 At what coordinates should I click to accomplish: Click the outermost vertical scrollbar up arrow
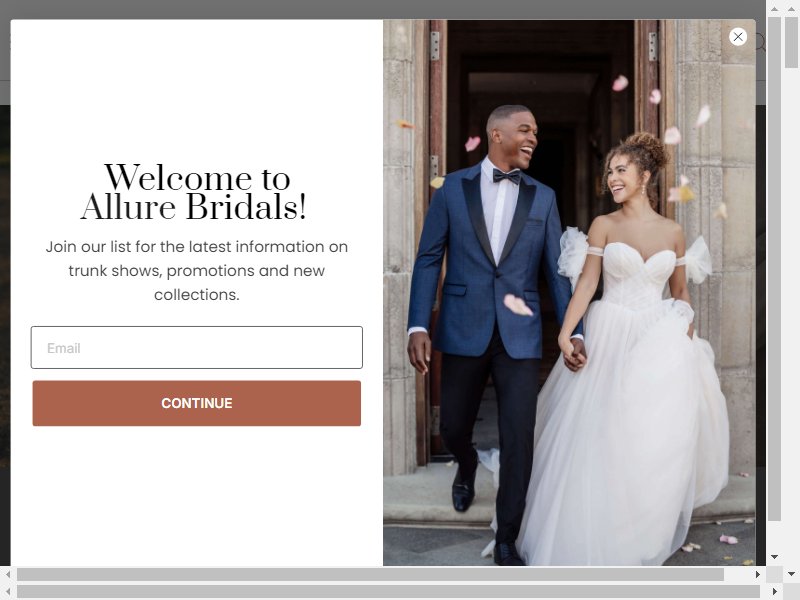(791, 9)
